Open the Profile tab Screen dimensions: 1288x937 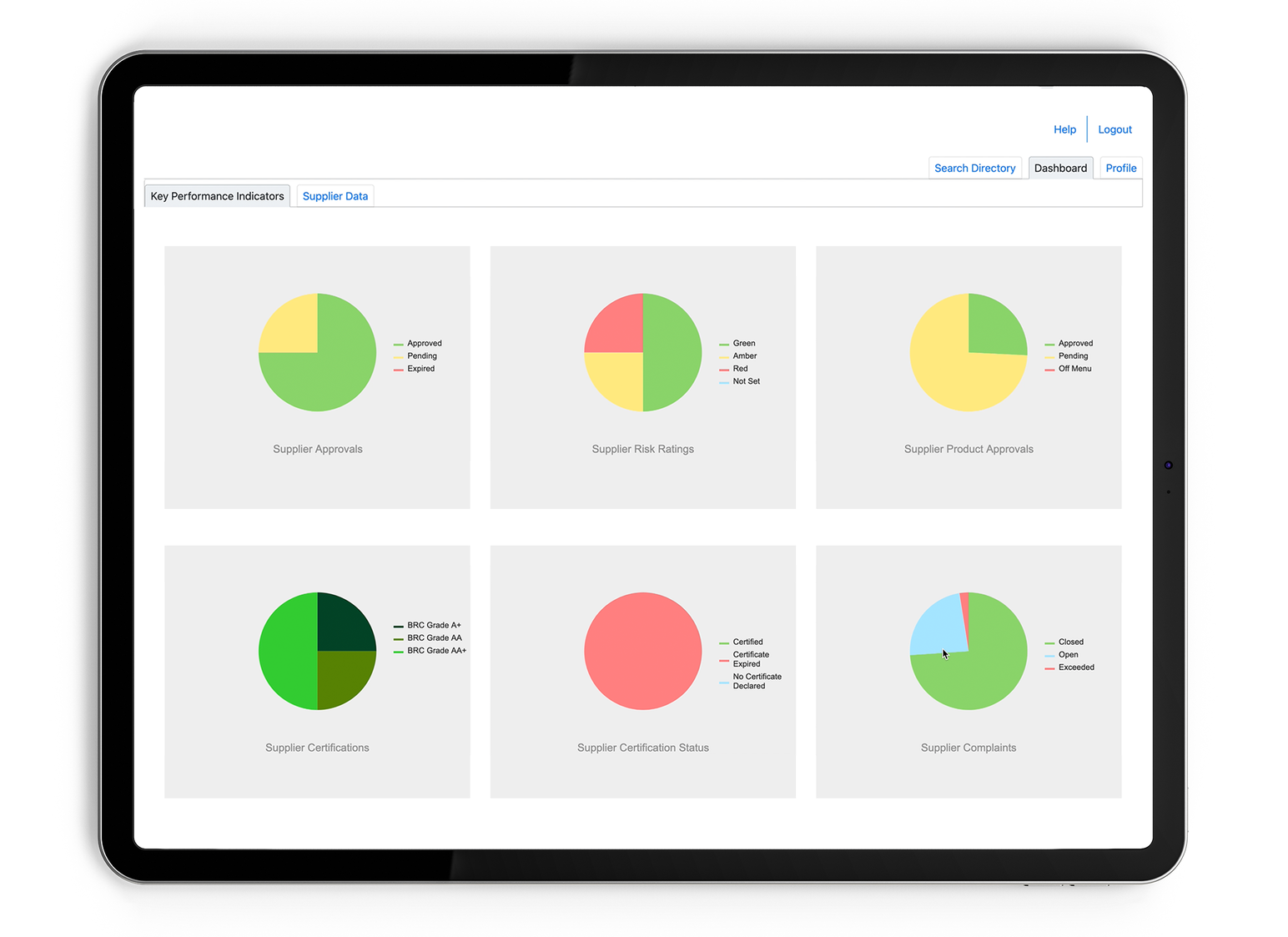tap(1120, 168)
